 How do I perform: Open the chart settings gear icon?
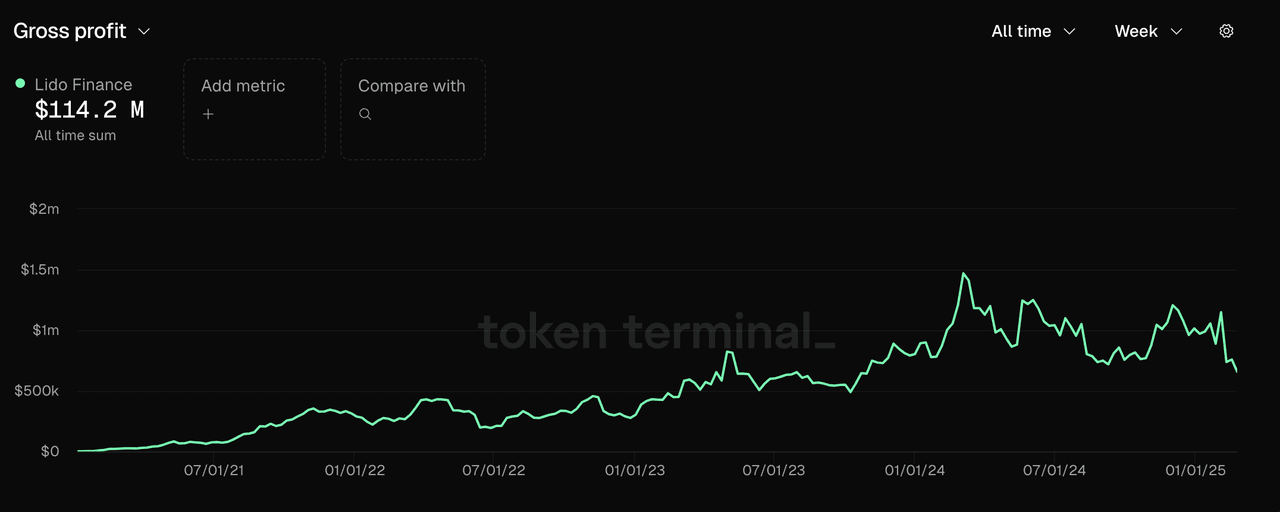pyautogui.click(x=1226, y=31)
